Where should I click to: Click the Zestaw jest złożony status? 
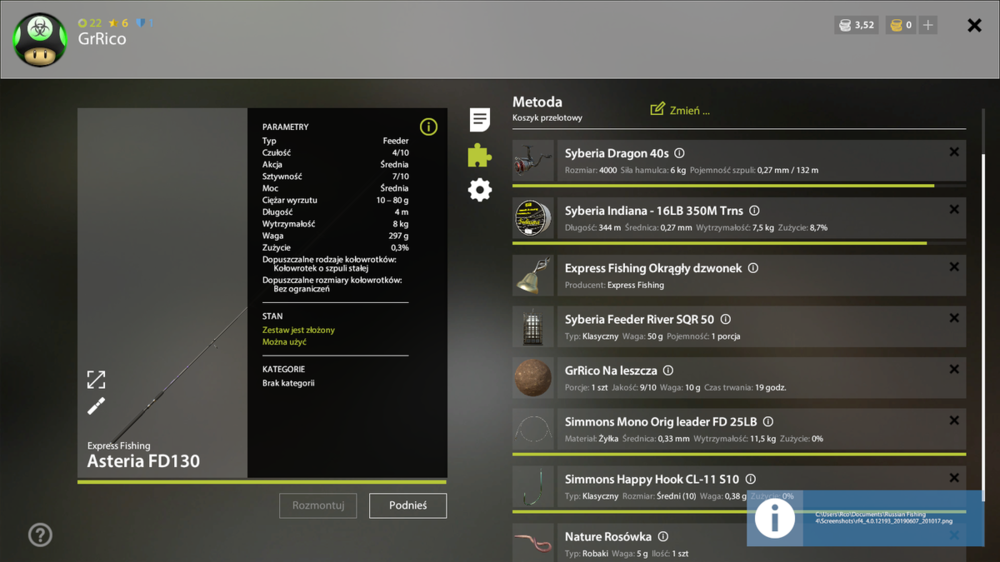coord(298,330)
